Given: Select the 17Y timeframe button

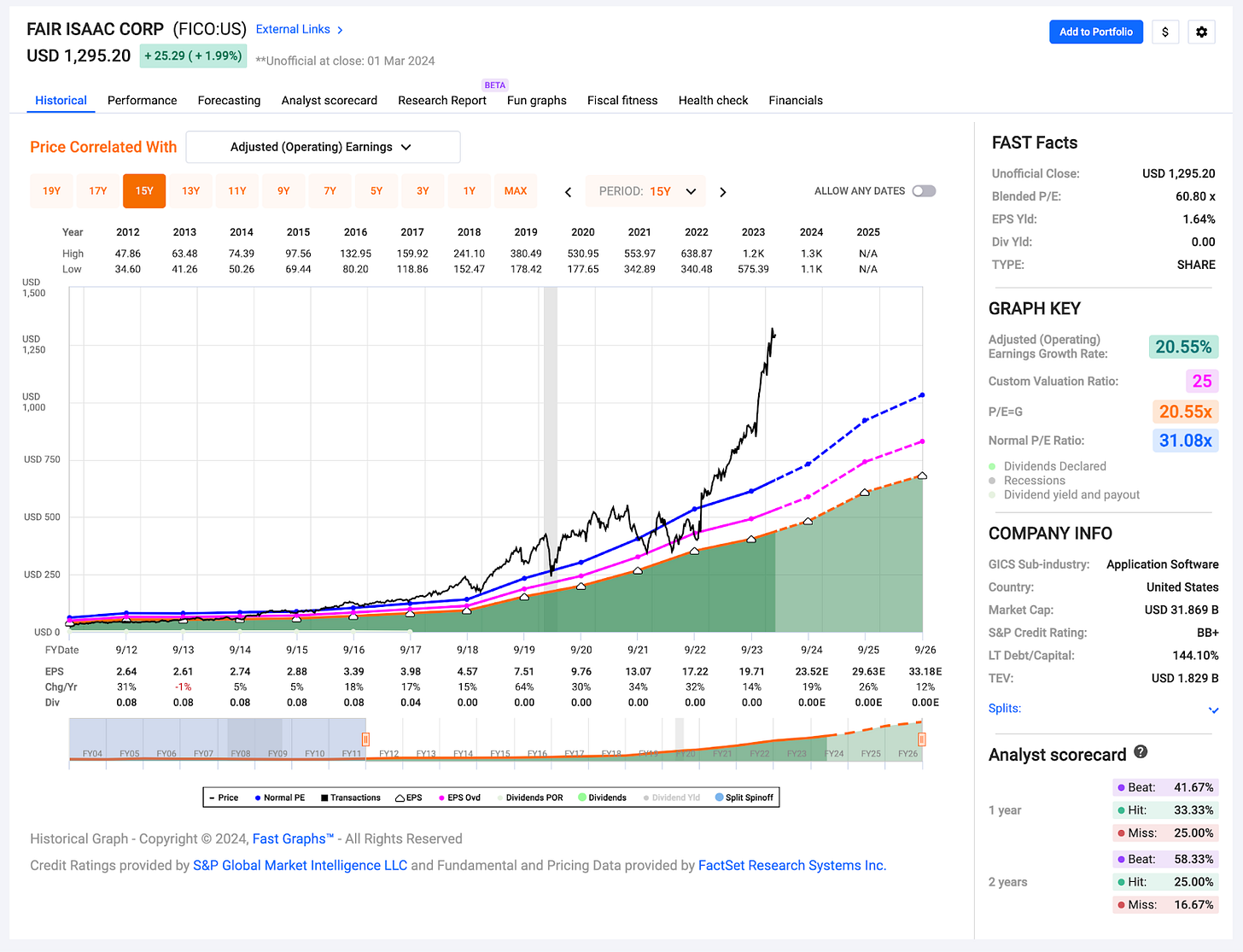Looking at the screenshot, I should (98, 191).
